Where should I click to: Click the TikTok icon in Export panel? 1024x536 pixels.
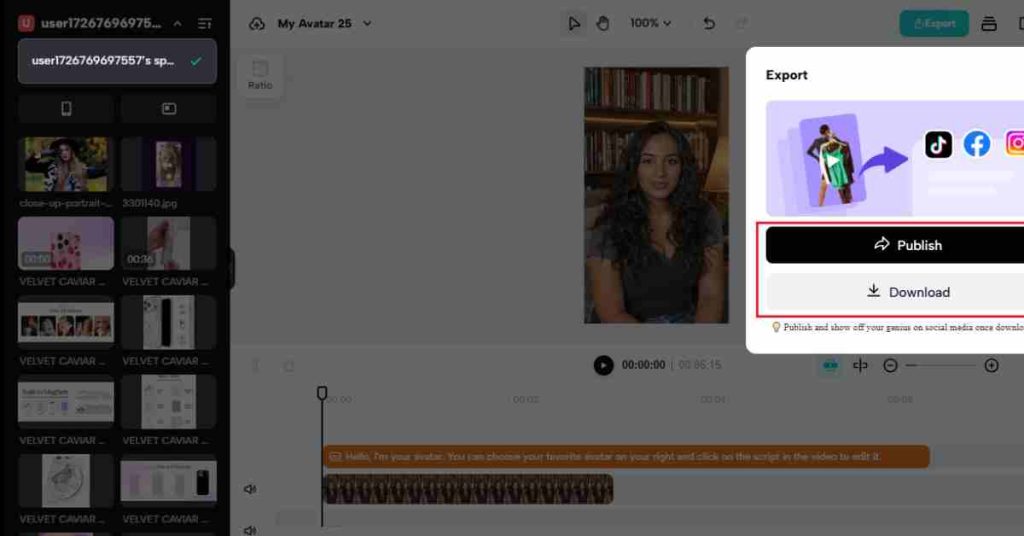(938, 144)
